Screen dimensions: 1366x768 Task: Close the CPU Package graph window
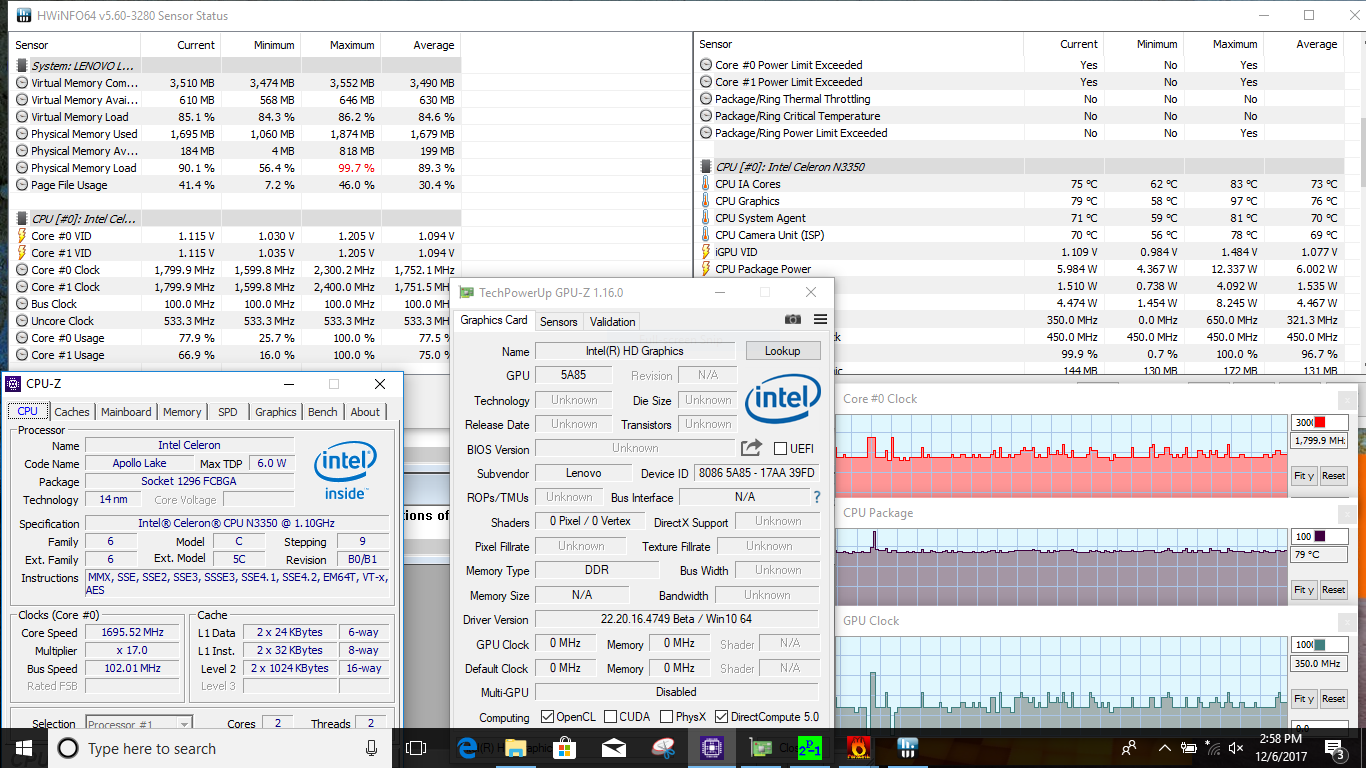click(1347, 512)
